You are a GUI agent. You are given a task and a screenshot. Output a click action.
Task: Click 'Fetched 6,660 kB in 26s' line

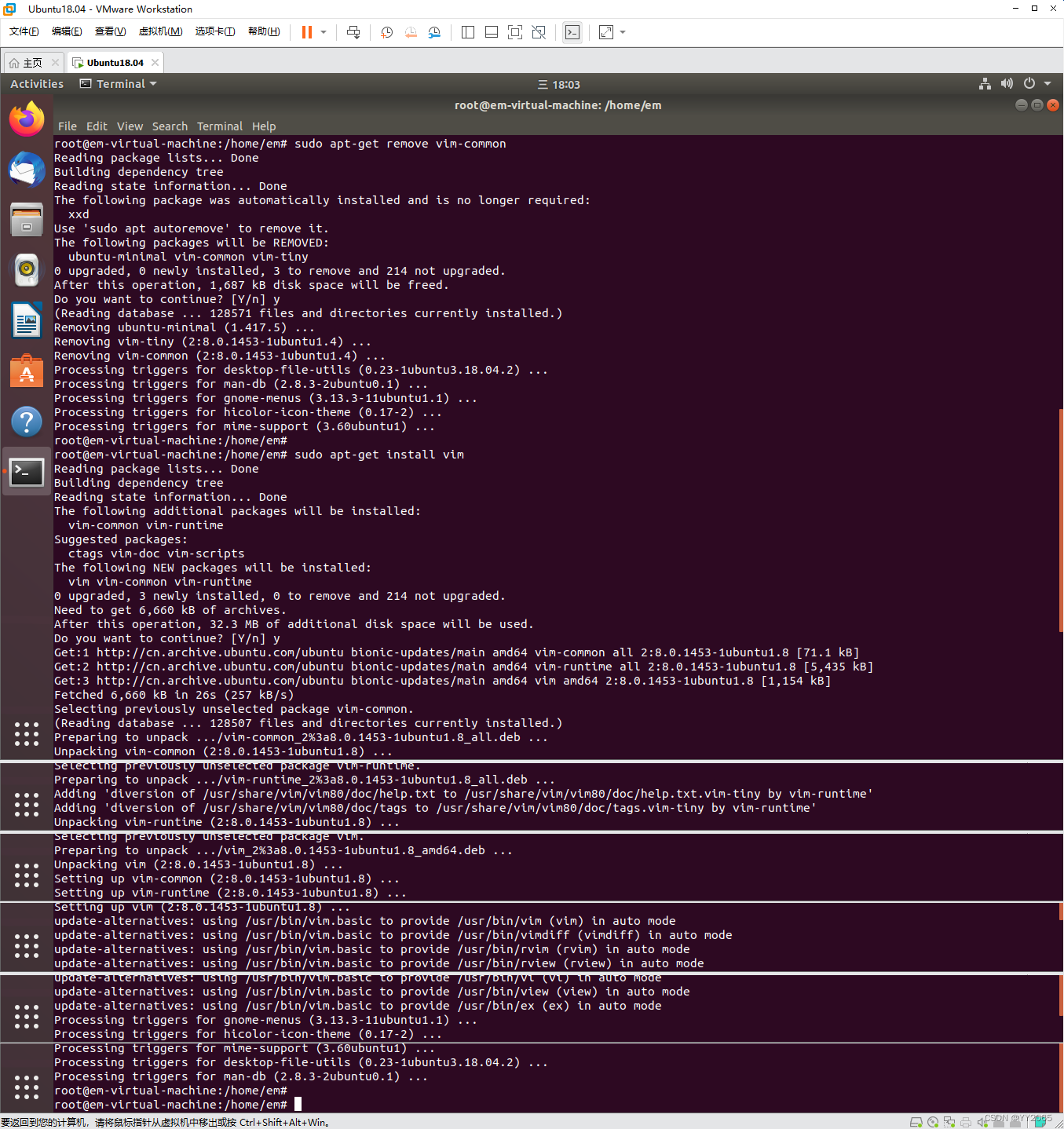(174, 695)
